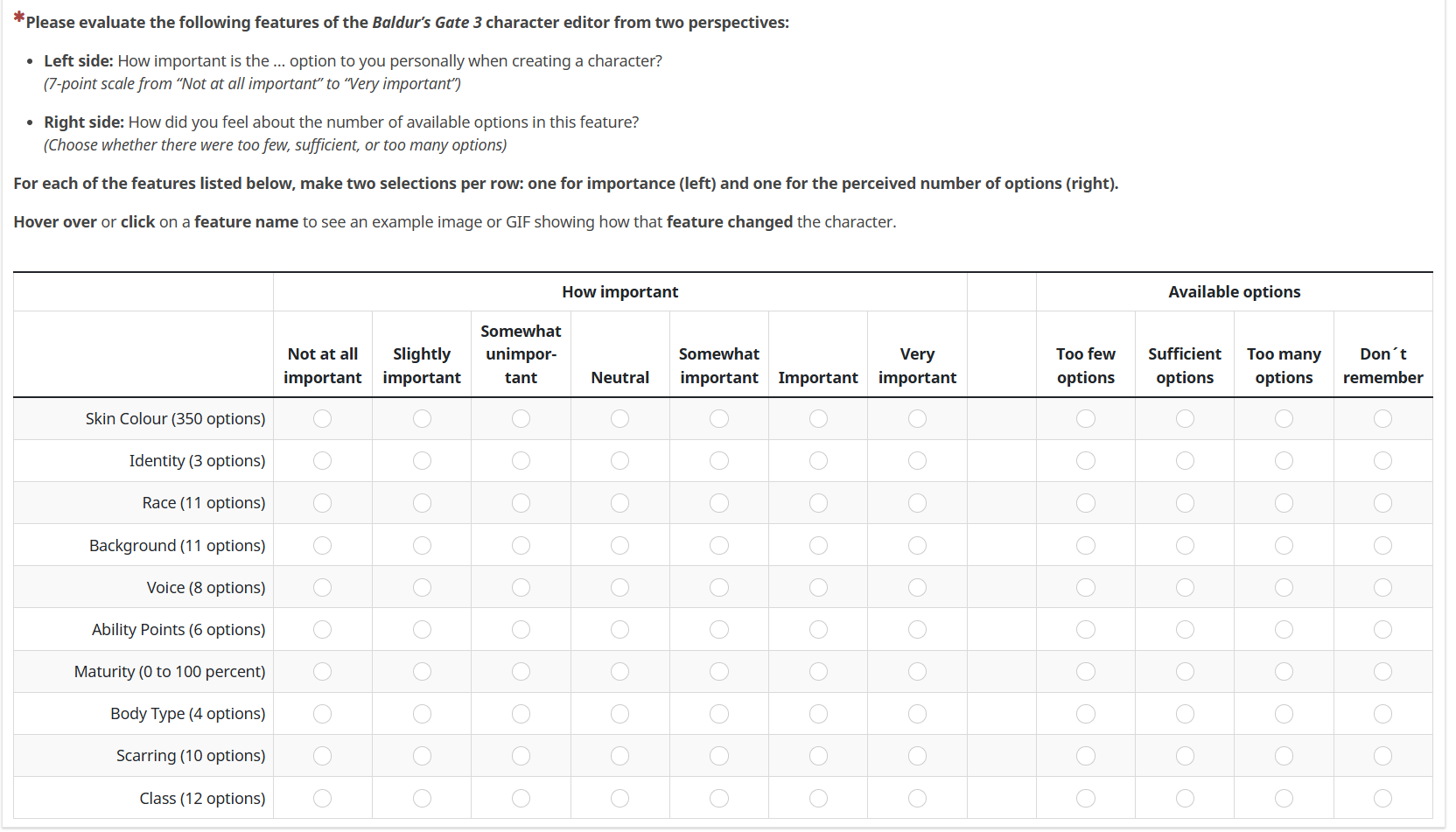Show the Scarring (10 options) example image
The width and height of the screenshot is (1456, 832).
191,756
